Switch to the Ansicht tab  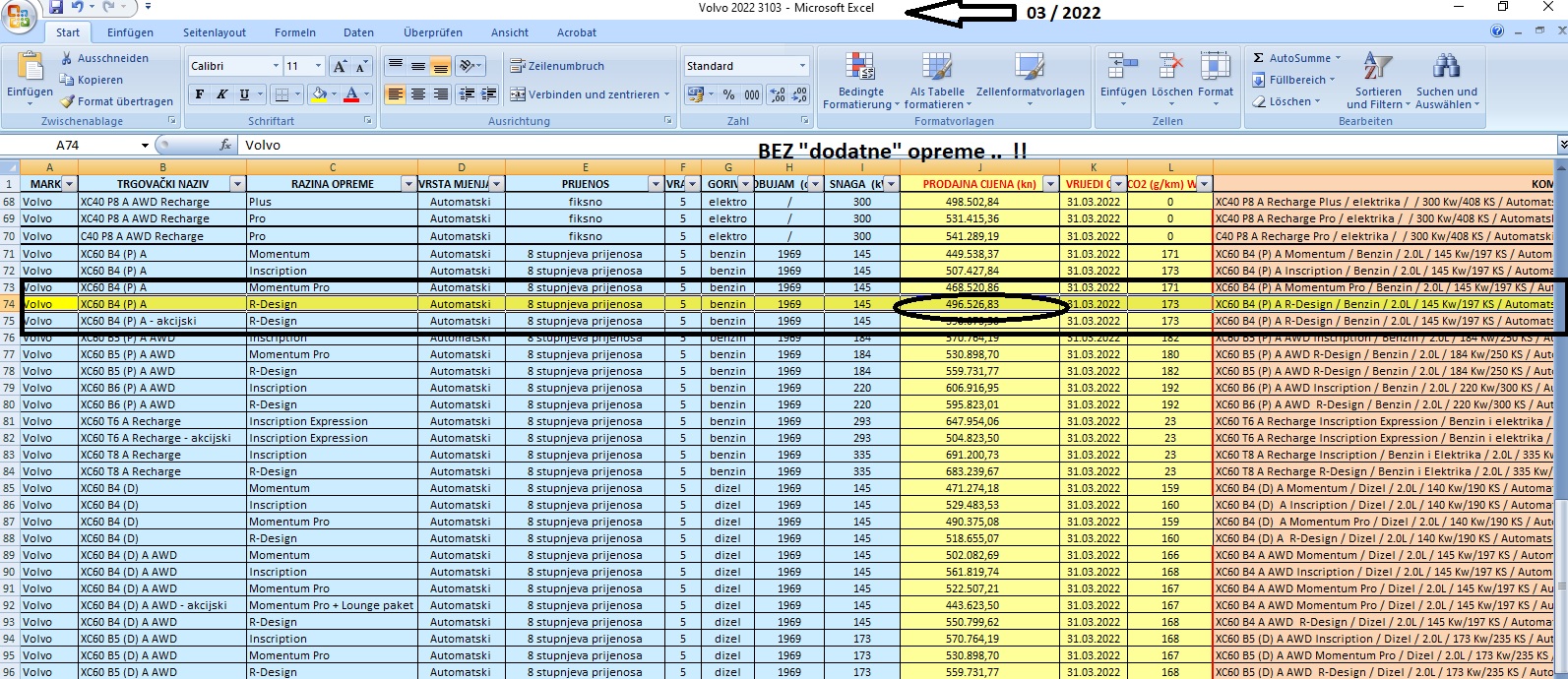[x=510, y=32]
